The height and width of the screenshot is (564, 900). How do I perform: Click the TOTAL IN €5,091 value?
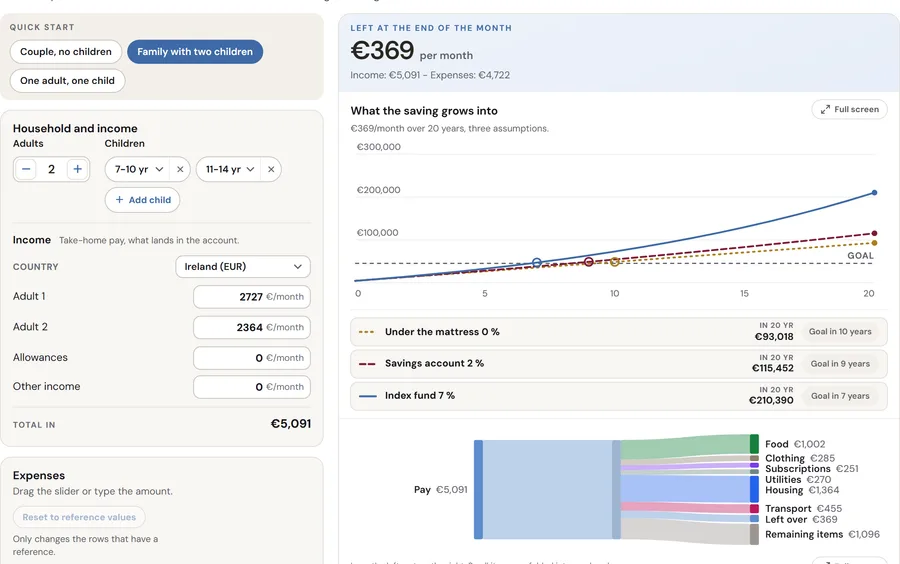tap(291, 424)
